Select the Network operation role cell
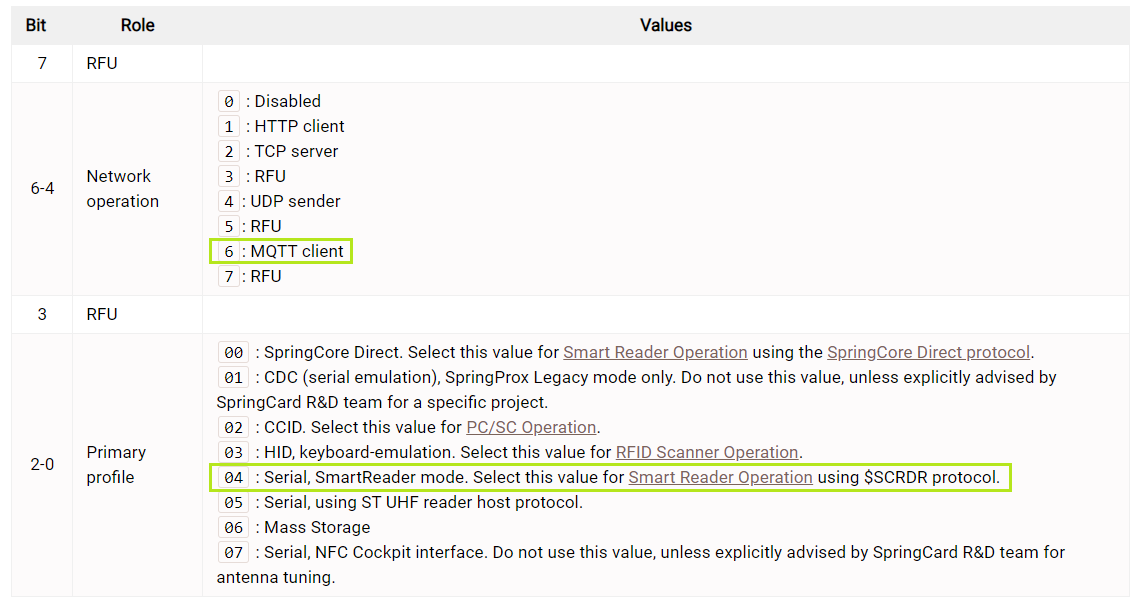 122,188
